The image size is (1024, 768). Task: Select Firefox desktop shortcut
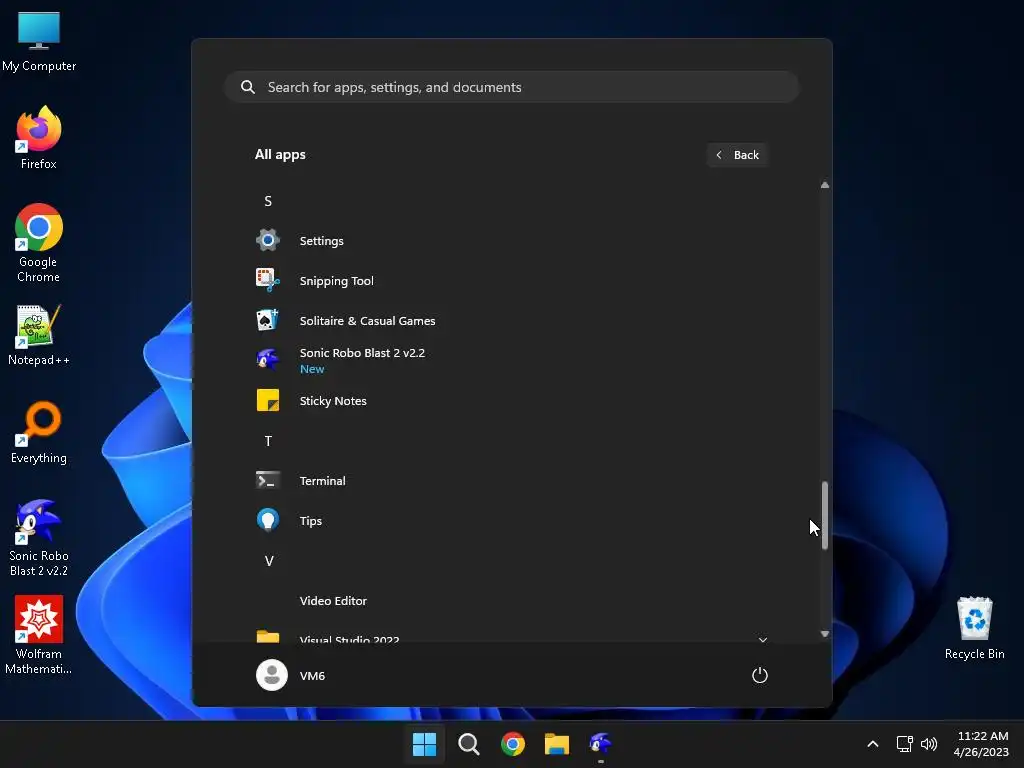(39, 138)
